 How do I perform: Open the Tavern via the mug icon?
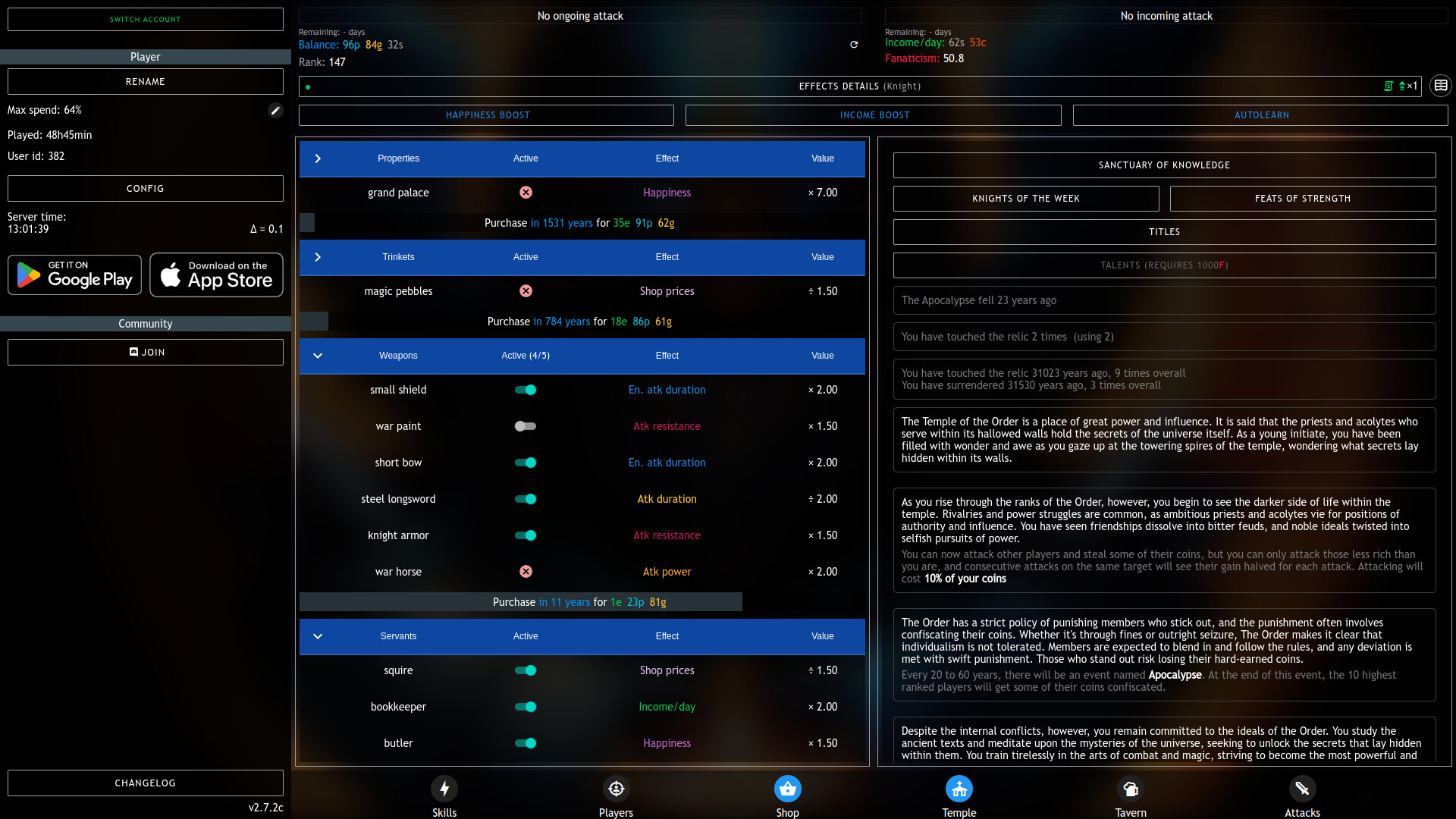1130,789
